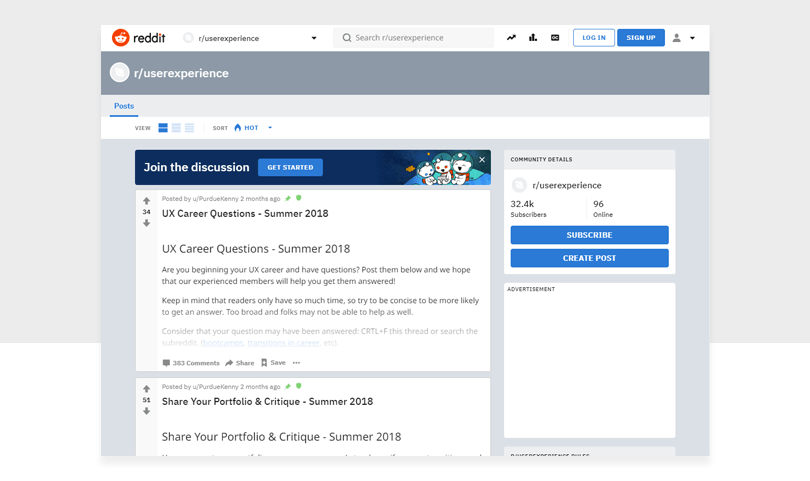Click the r/userexperience banner avatar
This screenshot has height=481, width=810.
click(119, 73)
